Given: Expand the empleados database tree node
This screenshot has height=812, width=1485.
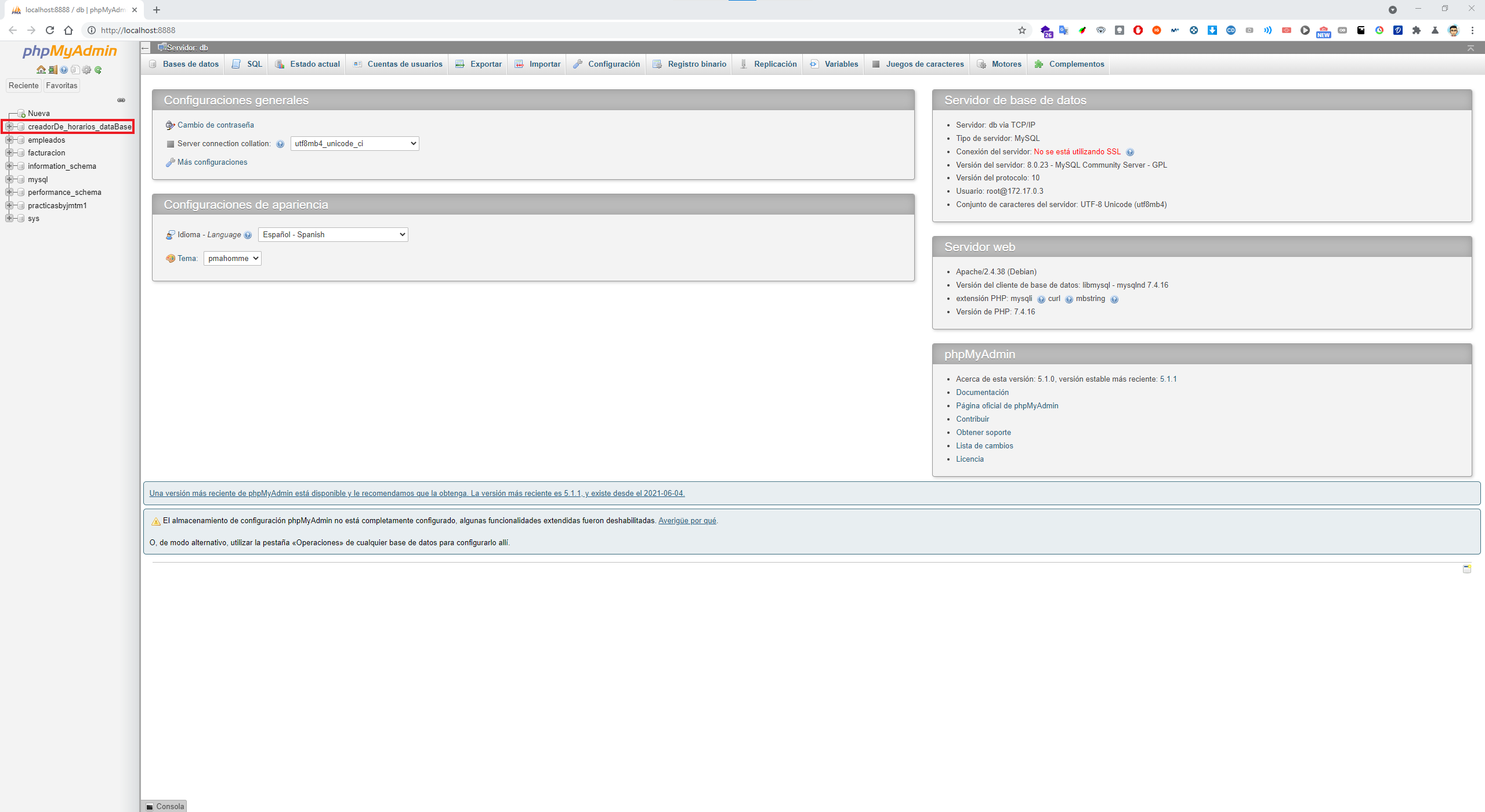Looking at the screenshot, I should (x=9, y=140).
